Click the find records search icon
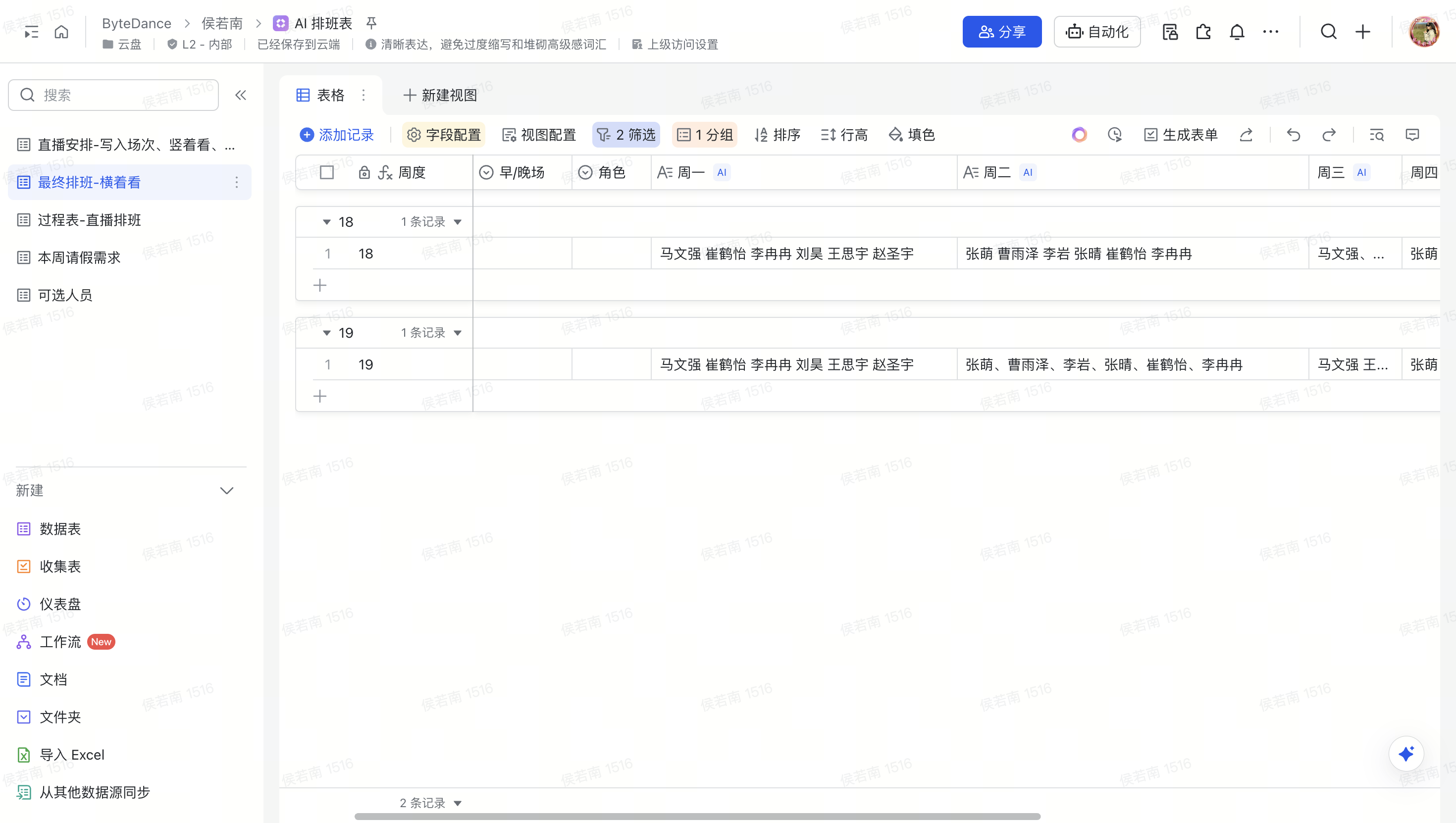This screenshot has width=1456, height=823. tap(1376, 135)
